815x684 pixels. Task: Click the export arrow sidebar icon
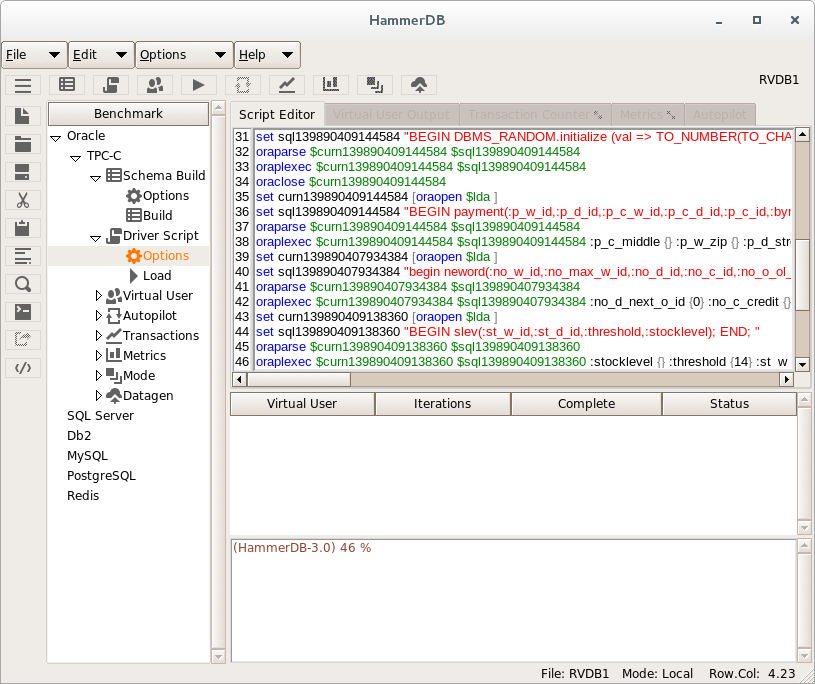point(23,340)
